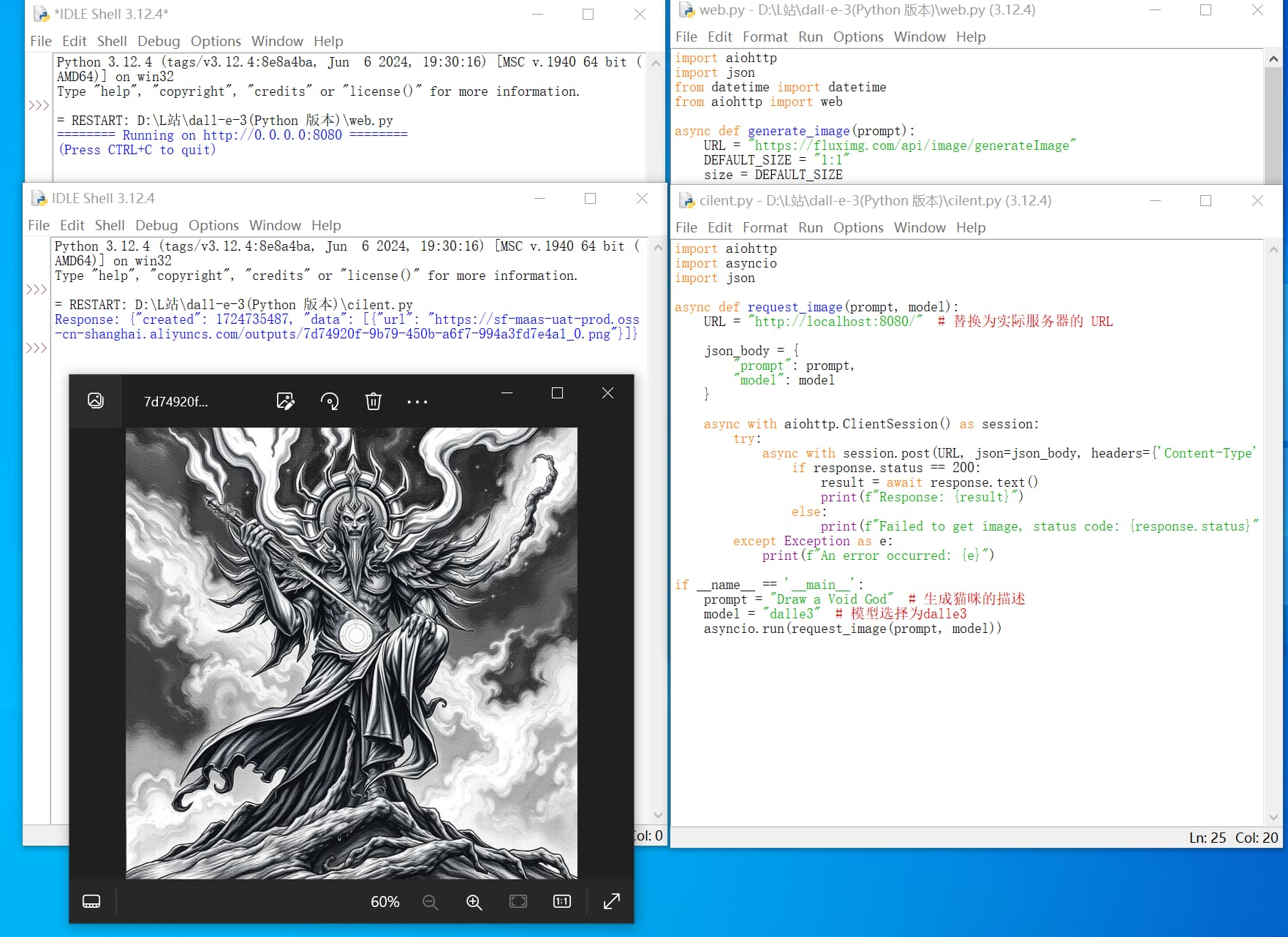Click the edit image icon in photo viewer

click(285, 401)
